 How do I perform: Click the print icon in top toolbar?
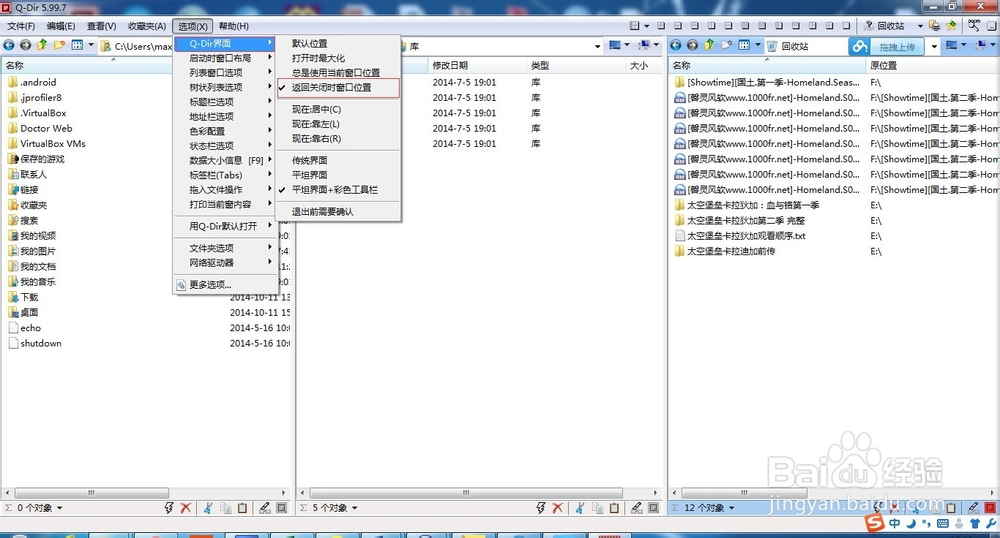click(x=934, y=26)
